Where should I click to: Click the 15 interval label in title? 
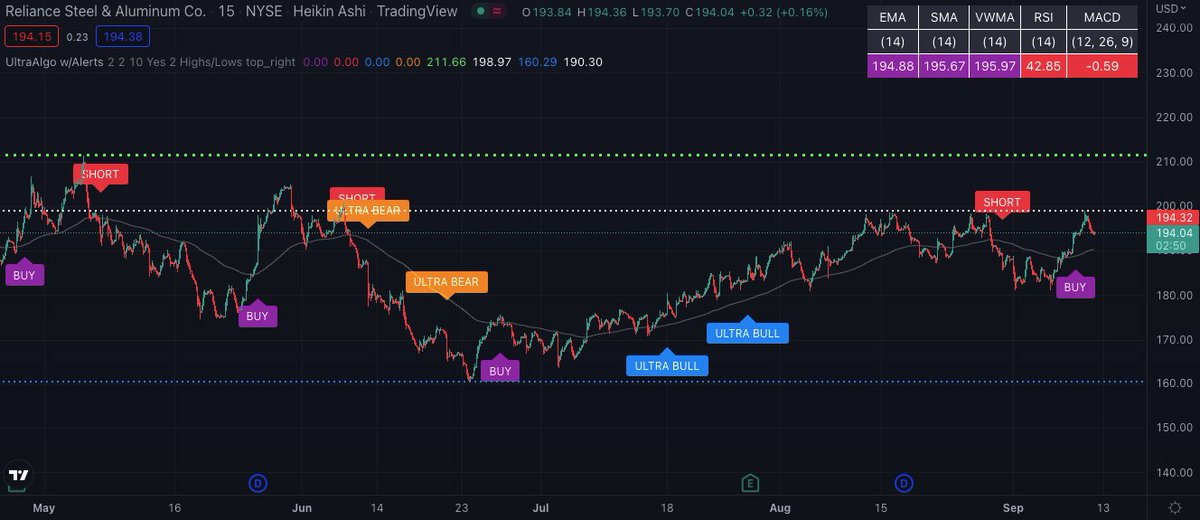pos(224,12)
